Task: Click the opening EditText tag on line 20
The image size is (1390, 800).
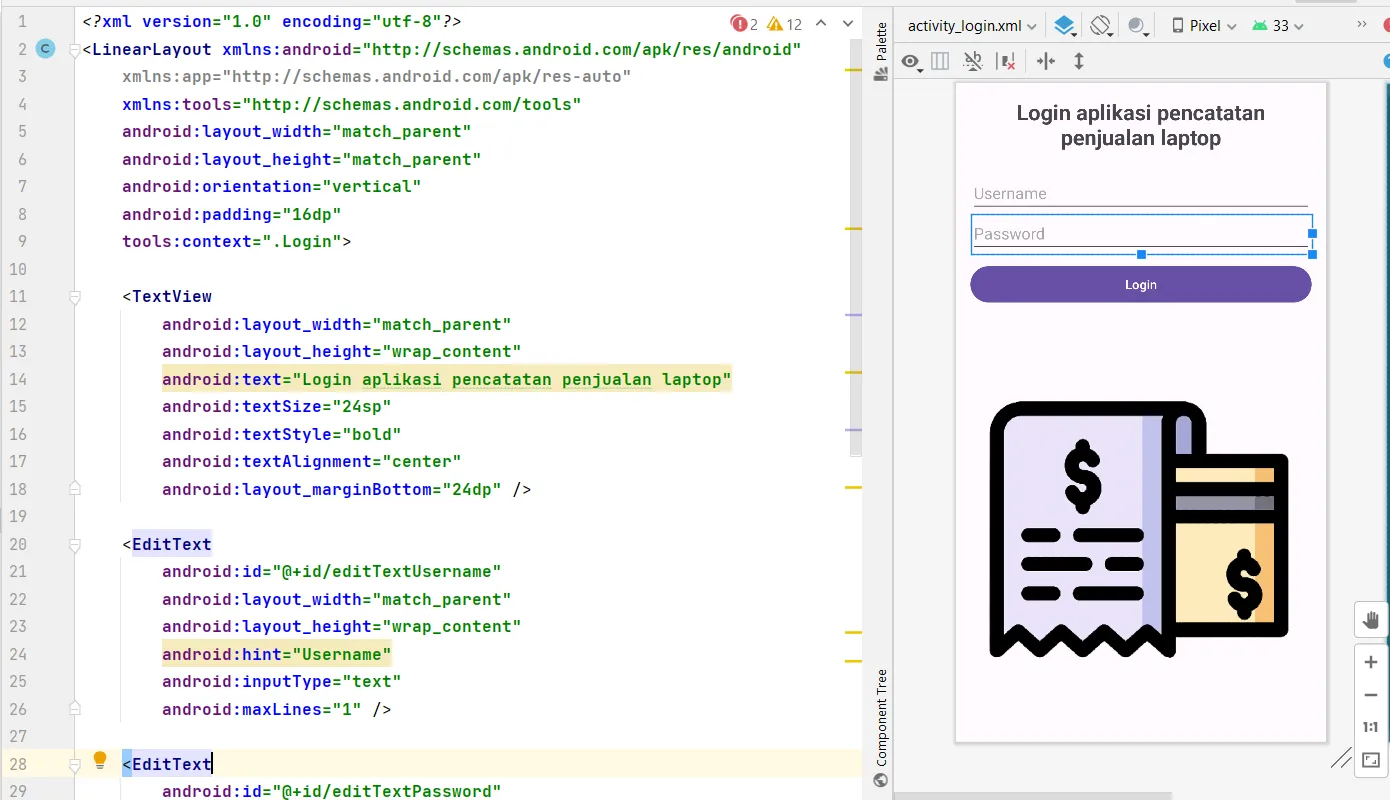Action: point(167,544)
